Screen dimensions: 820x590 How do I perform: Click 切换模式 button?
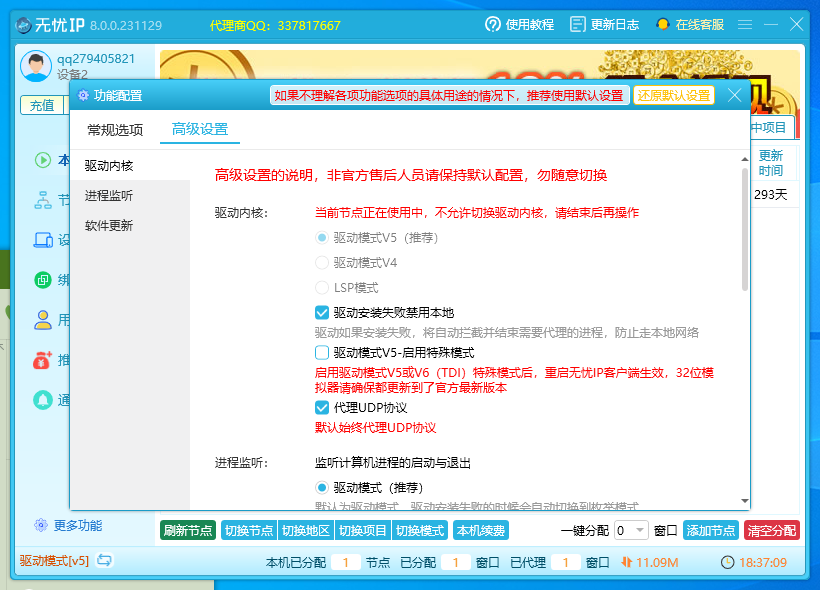click(420, 530)
